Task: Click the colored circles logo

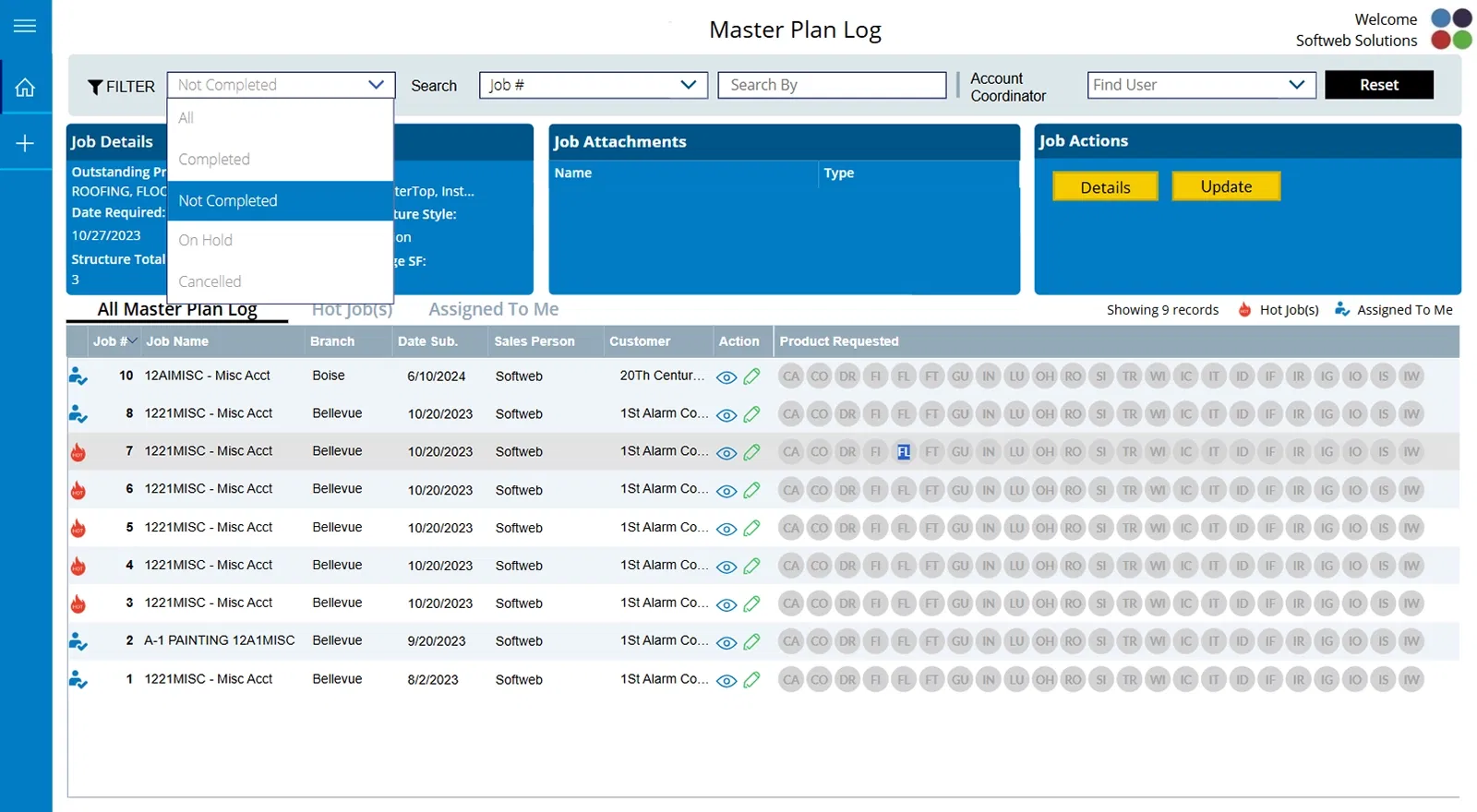Action: 1451,29
